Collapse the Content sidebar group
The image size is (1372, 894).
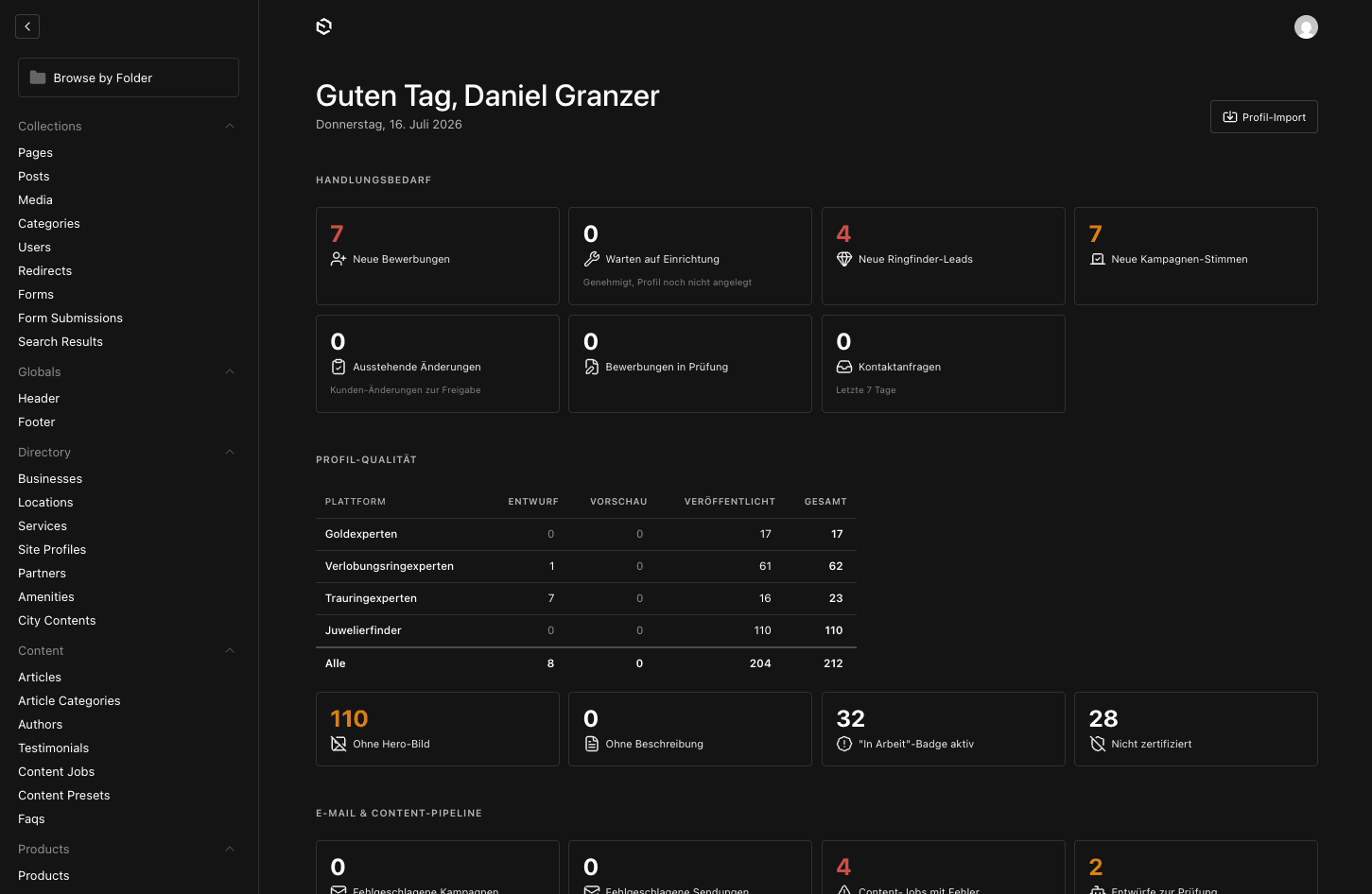click(x=230, y=650)
